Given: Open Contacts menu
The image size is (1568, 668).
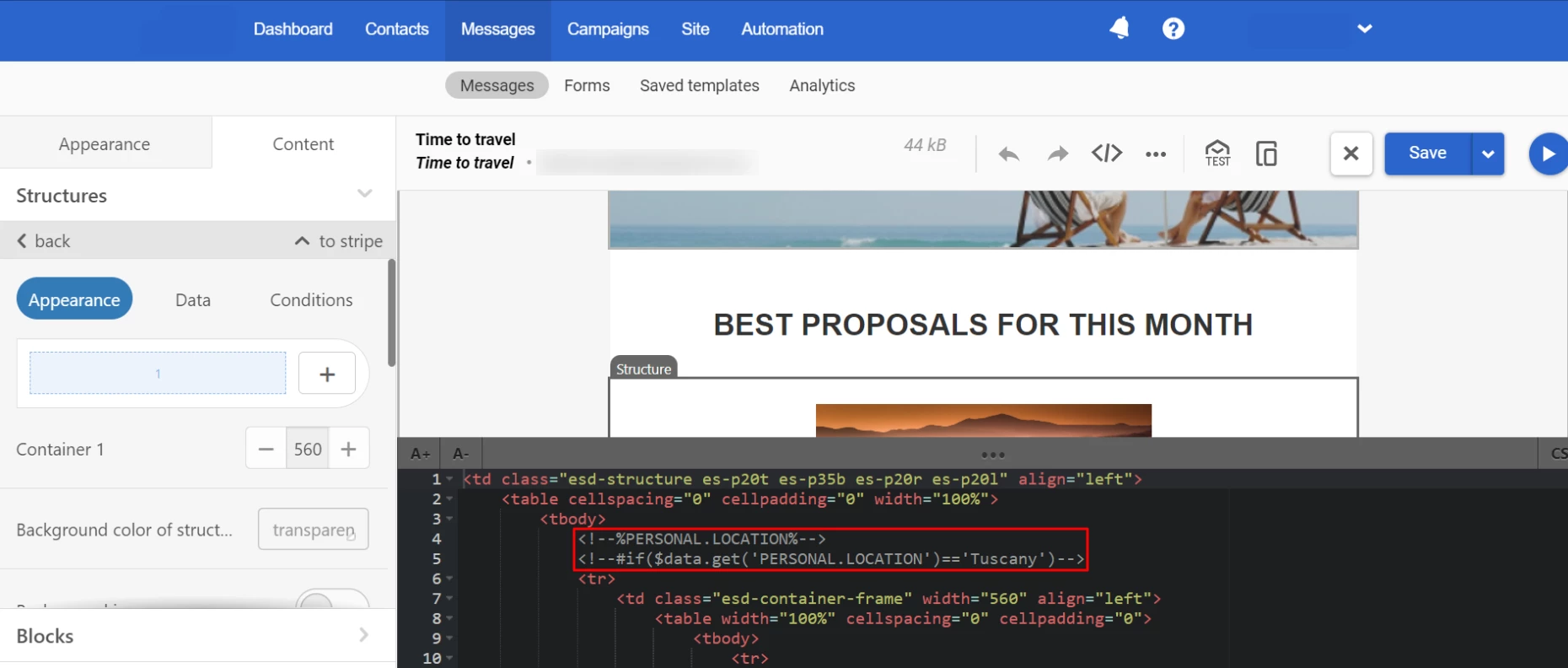Looking at the screenshot, I should (x=397, y=30).
